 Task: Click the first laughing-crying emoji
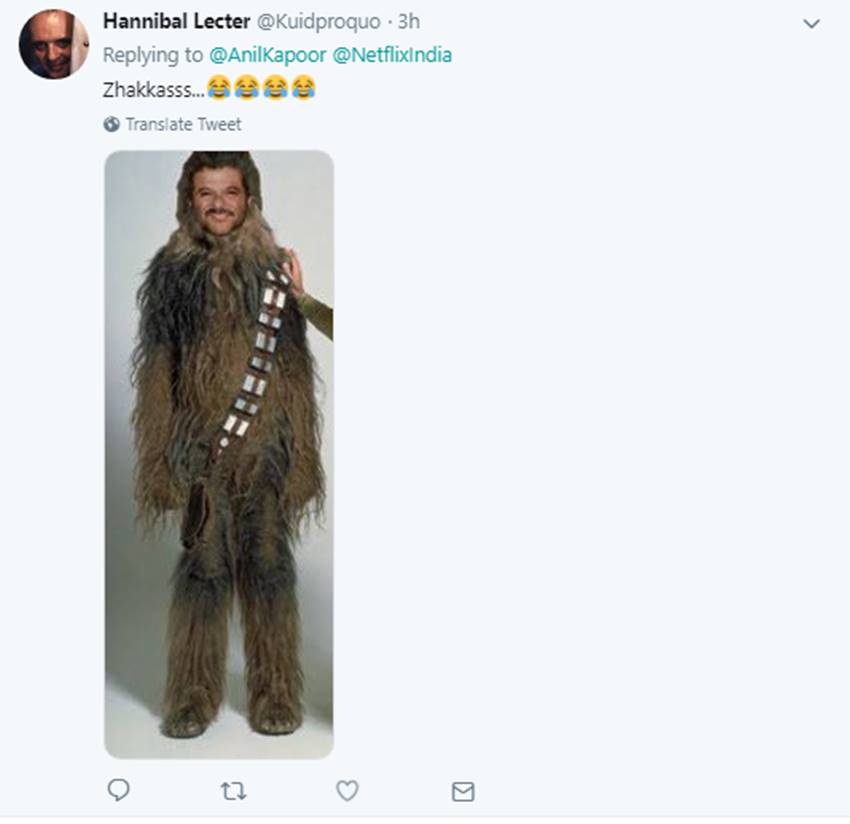click(x=219, y=88)
